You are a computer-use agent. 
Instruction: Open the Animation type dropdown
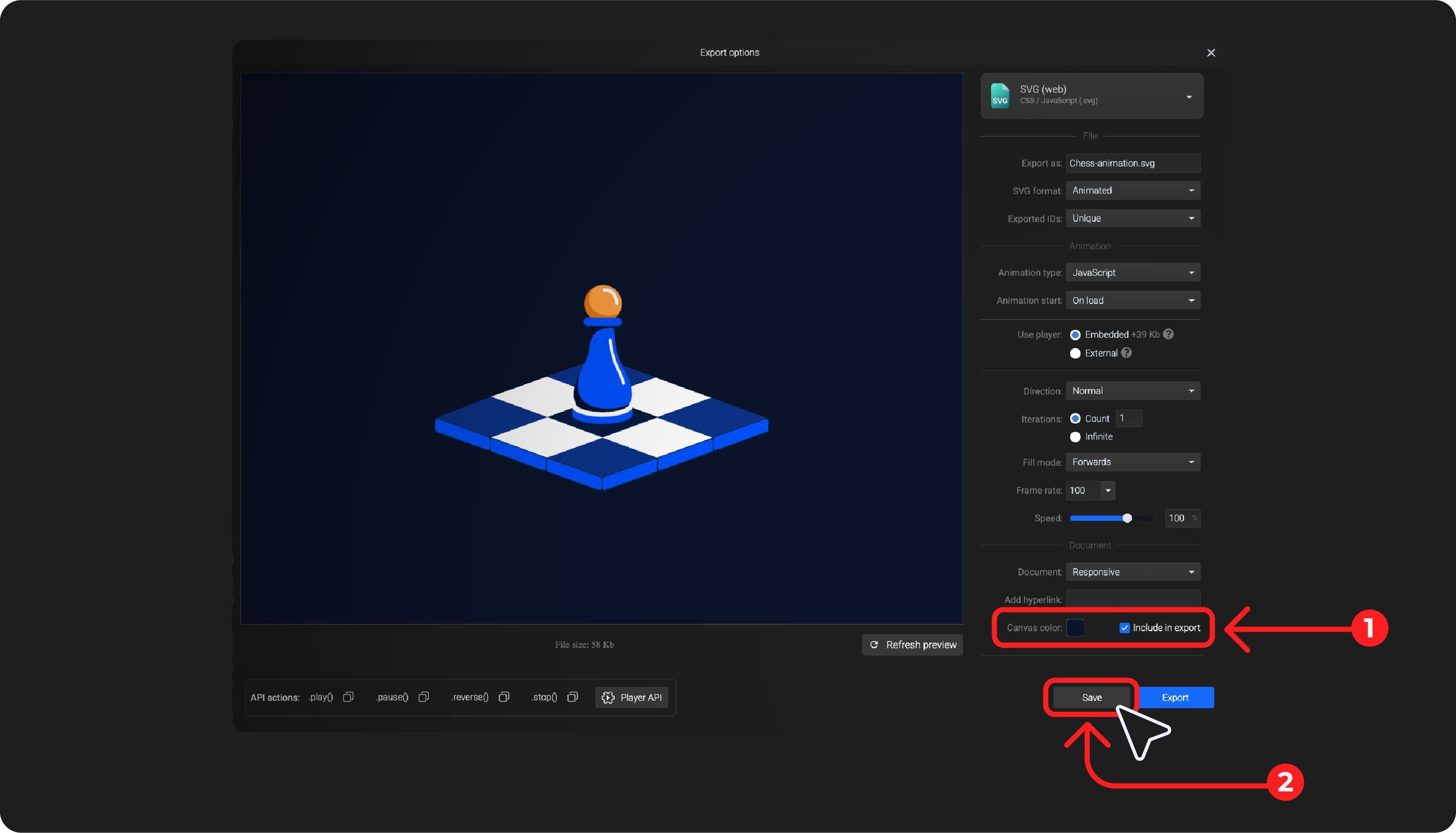click(1133, 272)
